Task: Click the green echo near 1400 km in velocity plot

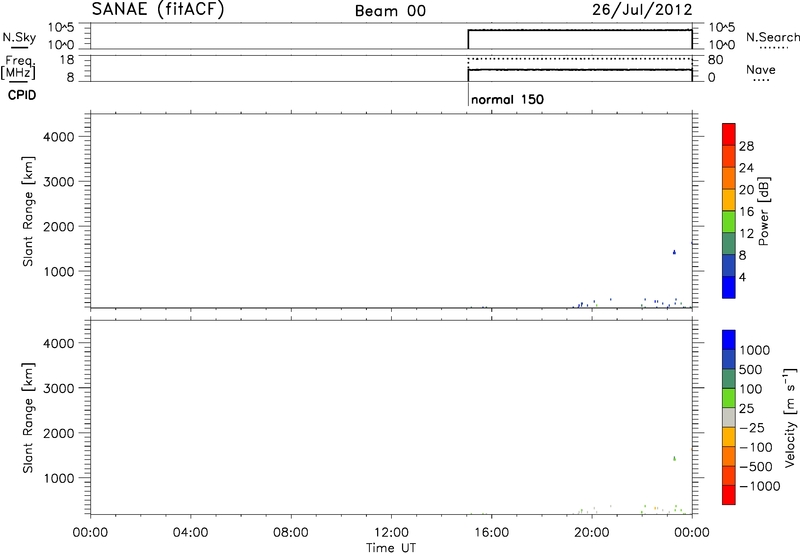Action: 674,459
